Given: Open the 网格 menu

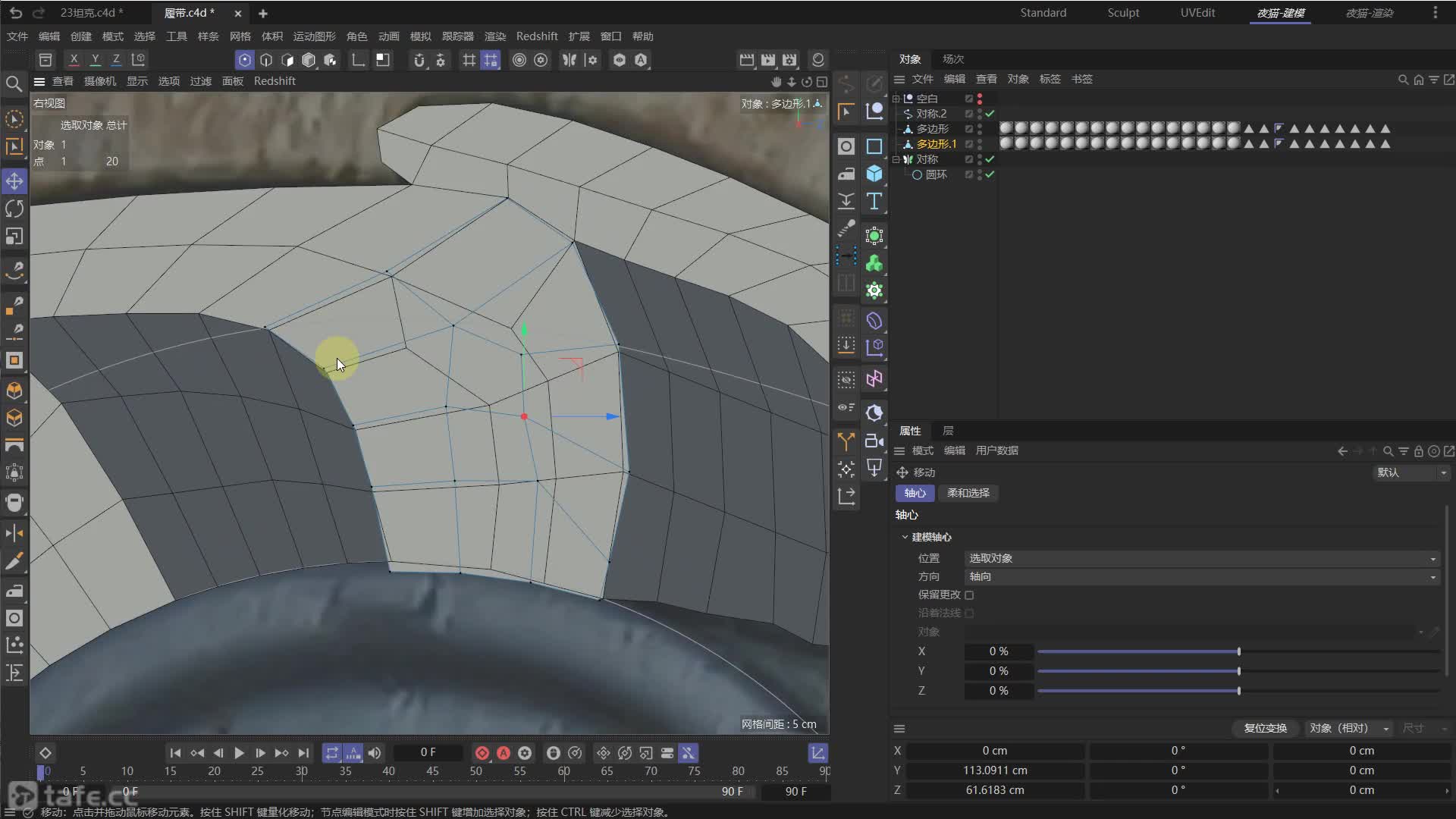Looking at the screenshot, I should [240, 36].
